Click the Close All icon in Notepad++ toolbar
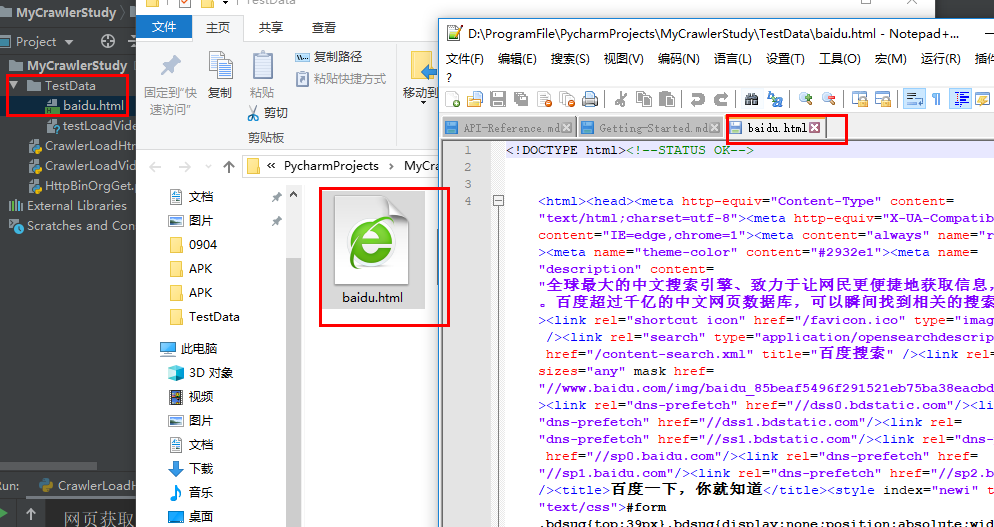Viewport: 994px width, 527px height. [567, 99]
